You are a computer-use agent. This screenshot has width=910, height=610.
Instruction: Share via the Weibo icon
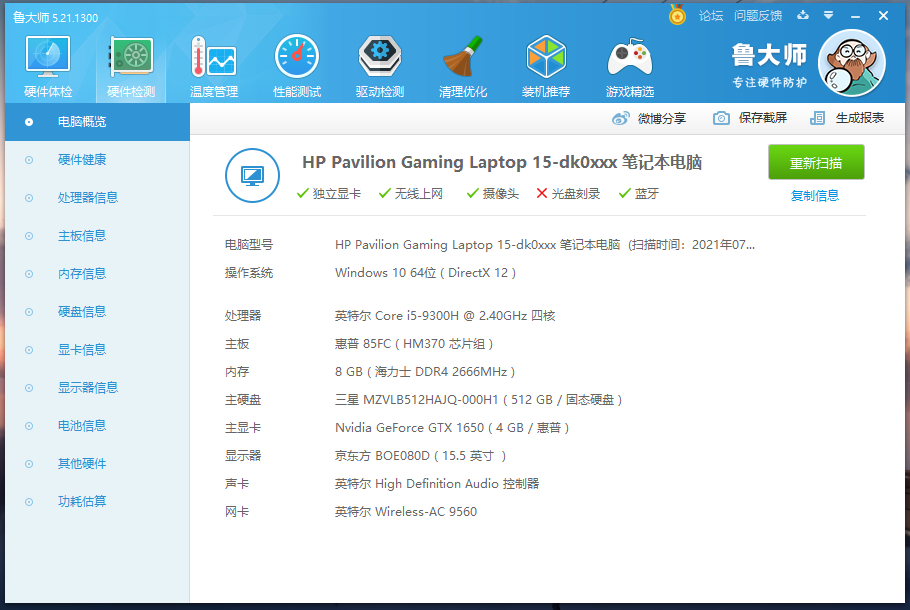(x=620, y=118)
